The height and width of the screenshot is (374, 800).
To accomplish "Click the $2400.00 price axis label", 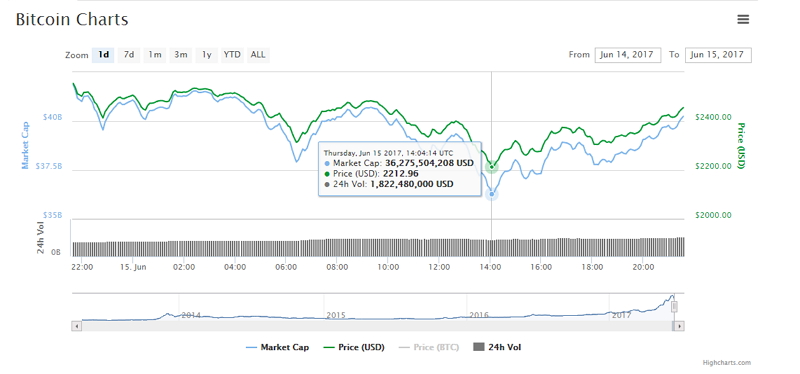I will (713, 117).
